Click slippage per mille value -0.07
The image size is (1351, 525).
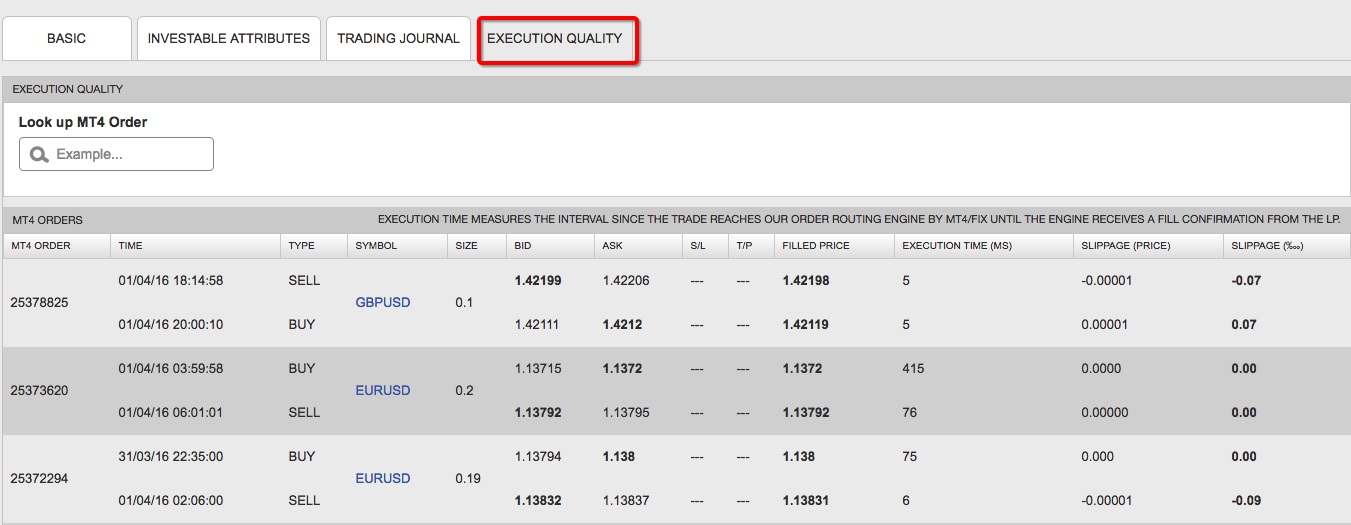click(1246, 280)
